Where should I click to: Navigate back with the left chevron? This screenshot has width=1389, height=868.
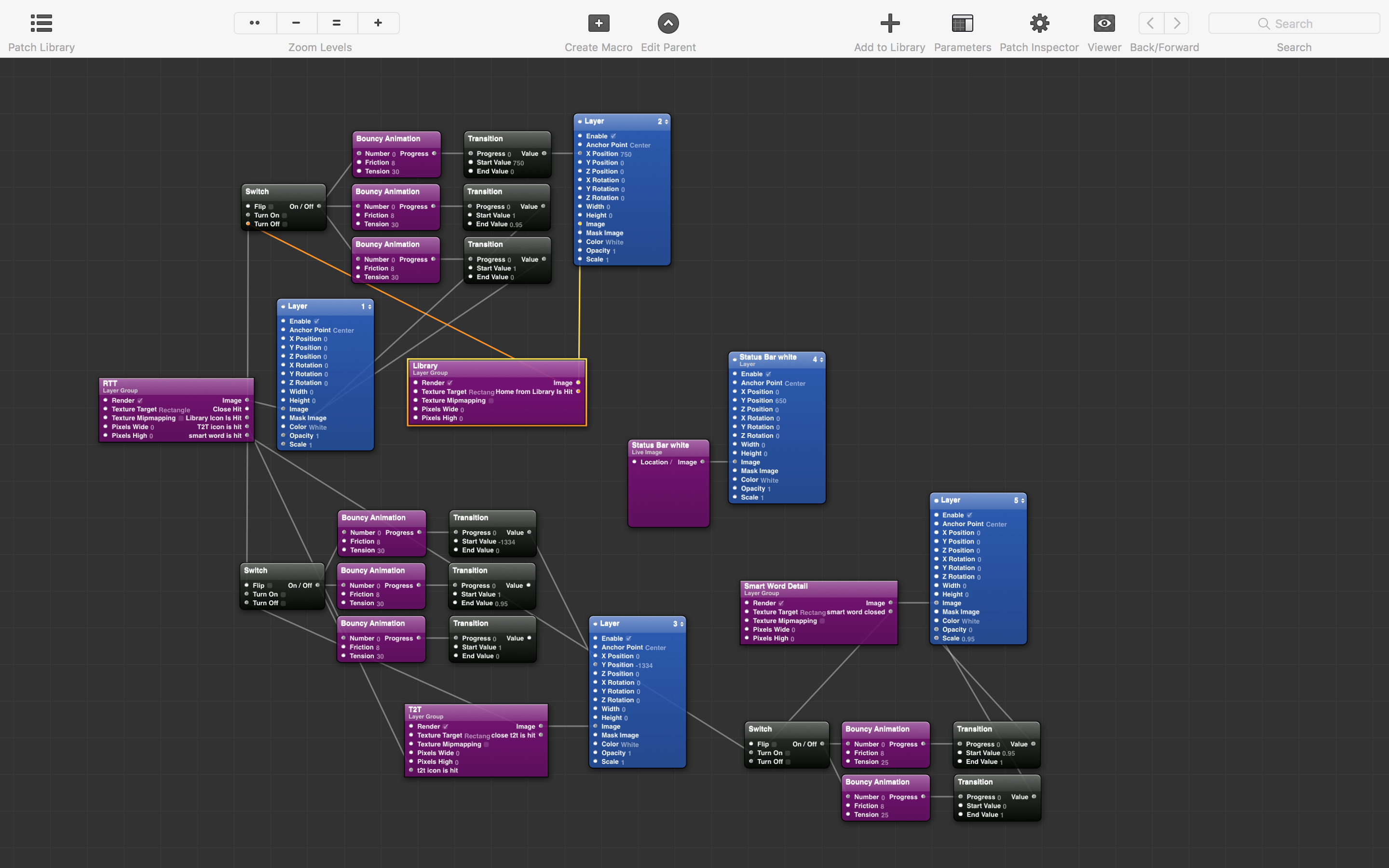(1150, 24)
